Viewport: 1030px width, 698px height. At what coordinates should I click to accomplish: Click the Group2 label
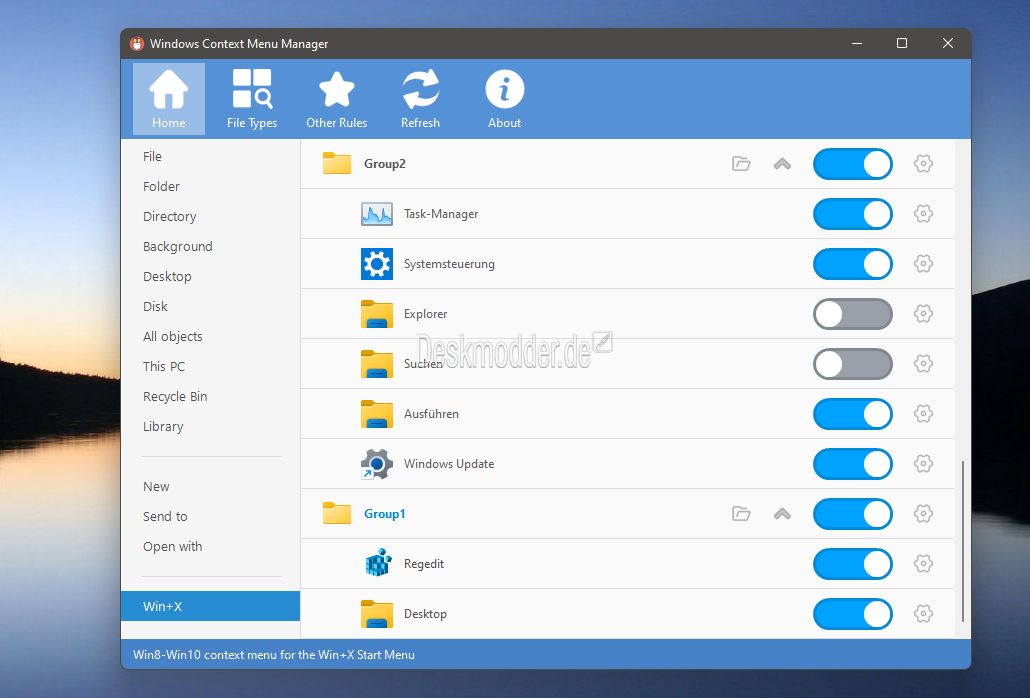pos(385,164)
